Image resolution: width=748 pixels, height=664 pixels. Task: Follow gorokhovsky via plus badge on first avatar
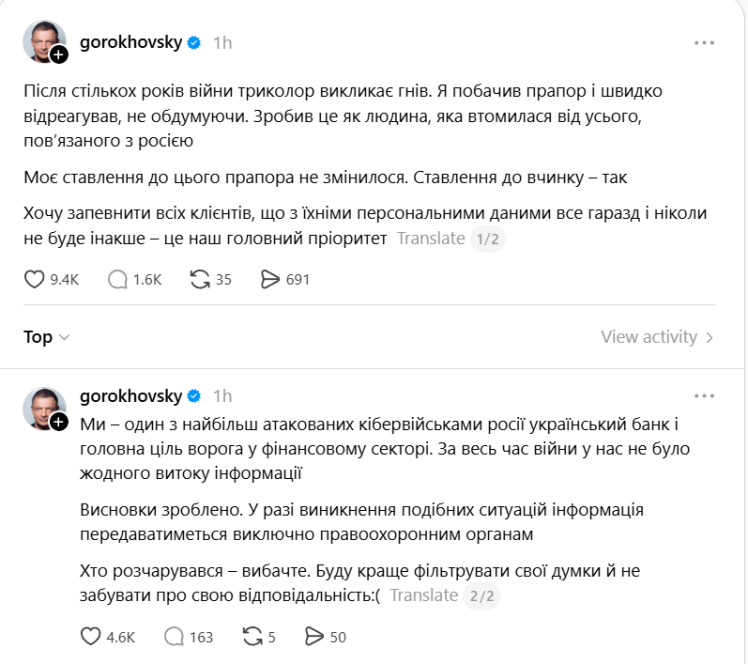[59, 55]
